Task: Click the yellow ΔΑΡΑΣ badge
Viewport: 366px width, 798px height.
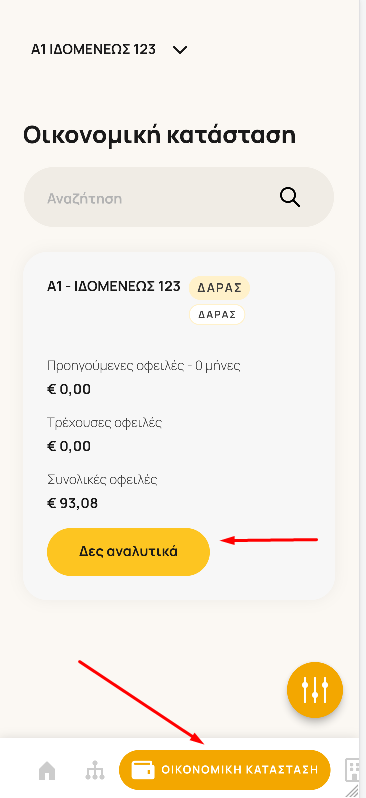Action: tap(219, 288)
